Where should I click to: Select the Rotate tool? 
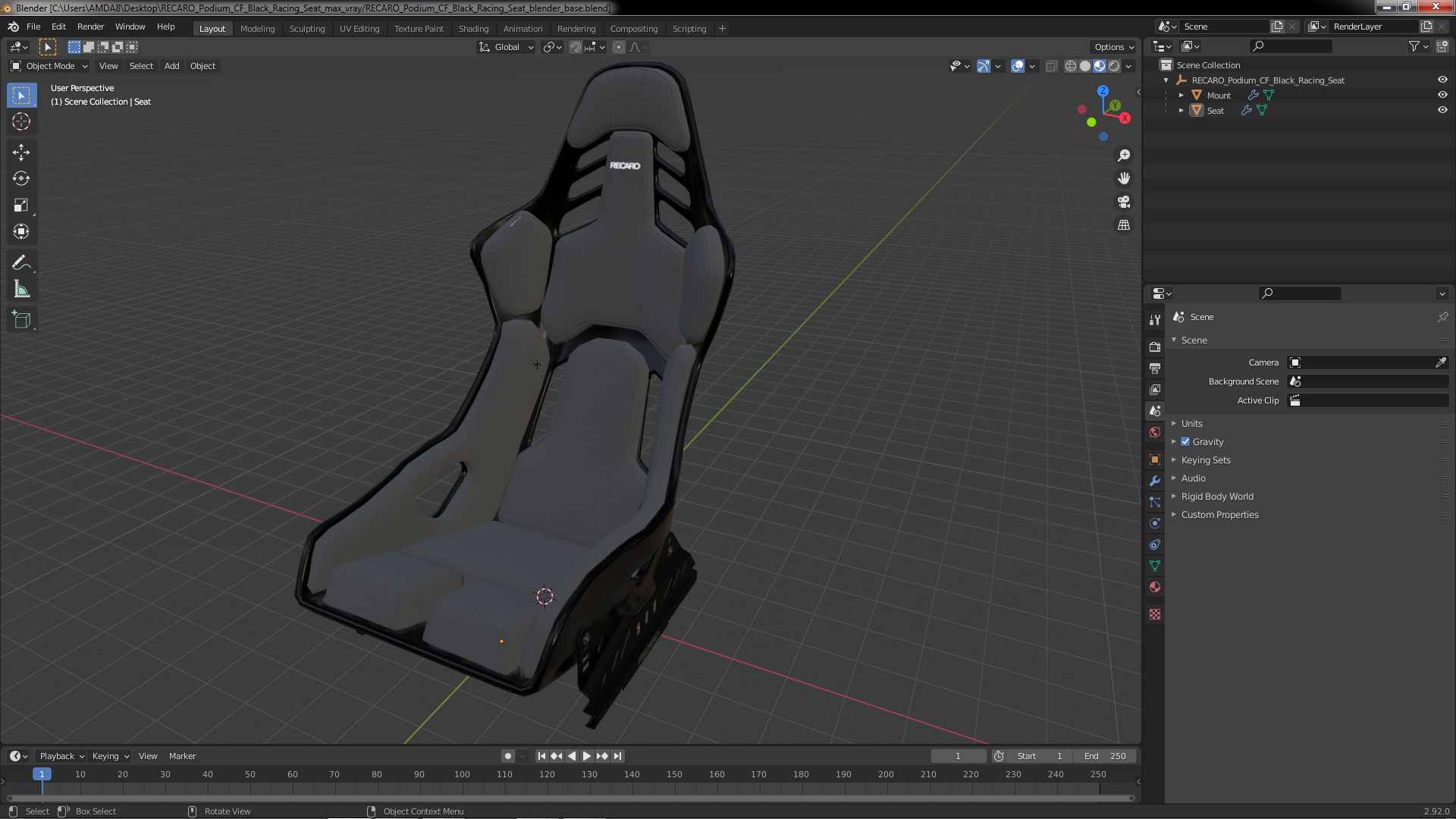pyautogui.click(x=21, y=179)
